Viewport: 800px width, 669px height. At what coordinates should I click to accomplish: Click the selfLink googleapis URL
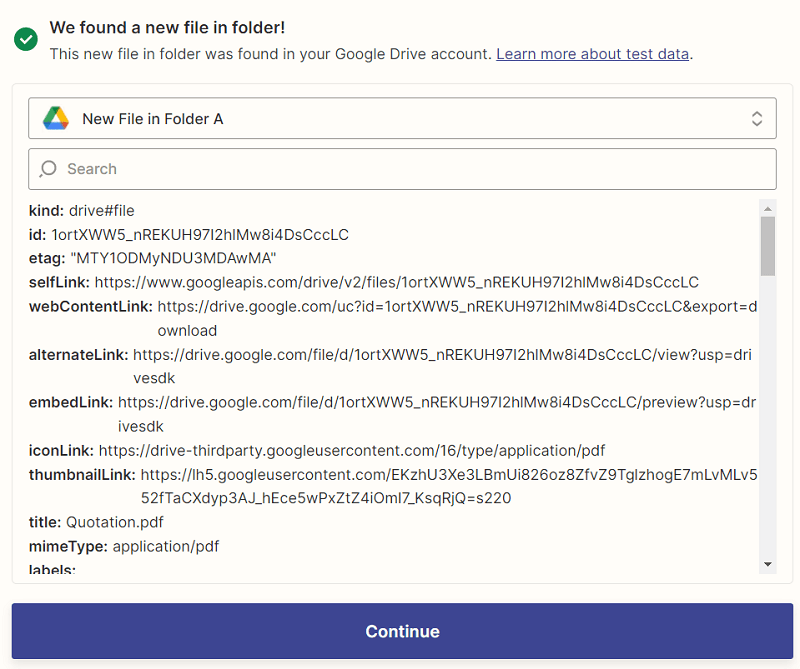(x=396, y=282)
